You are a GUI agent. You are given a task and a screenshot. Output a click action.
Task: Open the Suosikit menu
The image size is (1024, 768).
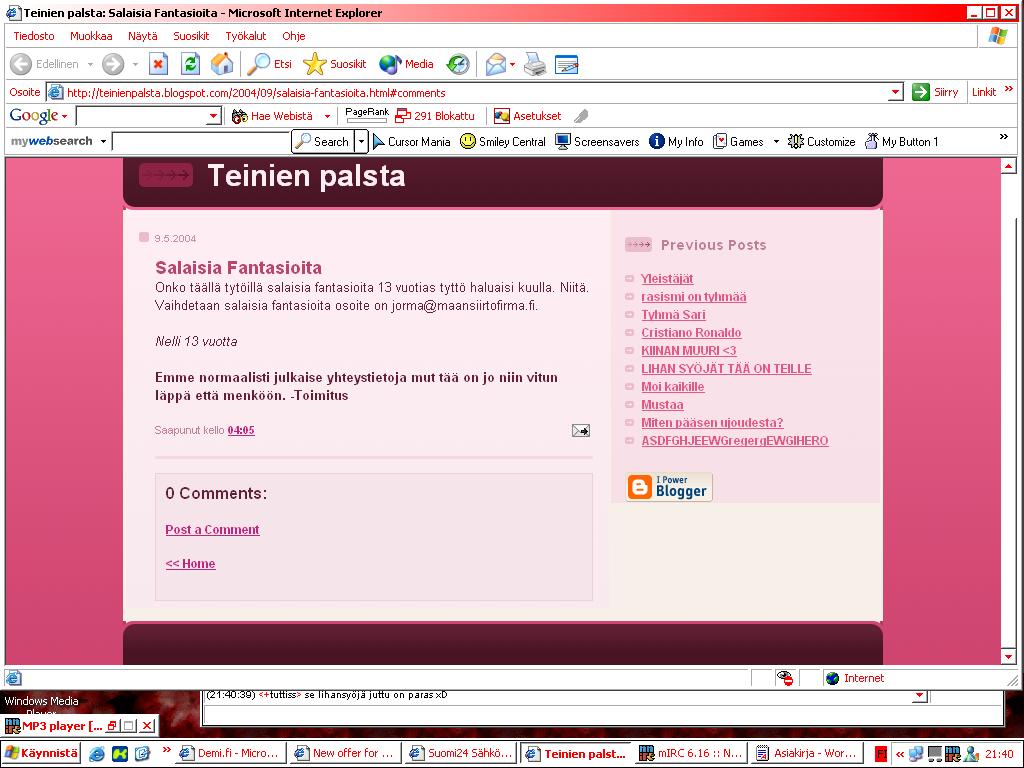191,36
